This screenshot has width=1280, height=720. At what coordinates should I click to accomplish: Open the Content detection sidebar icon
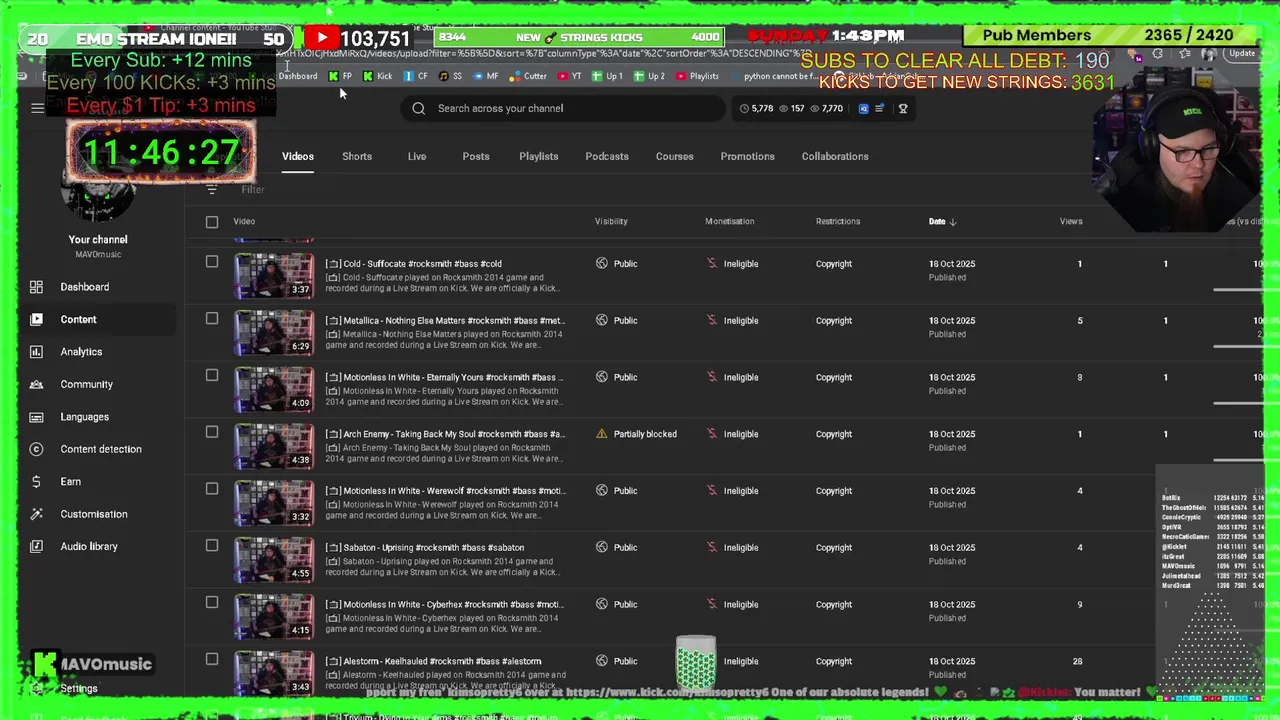[36, 449]
